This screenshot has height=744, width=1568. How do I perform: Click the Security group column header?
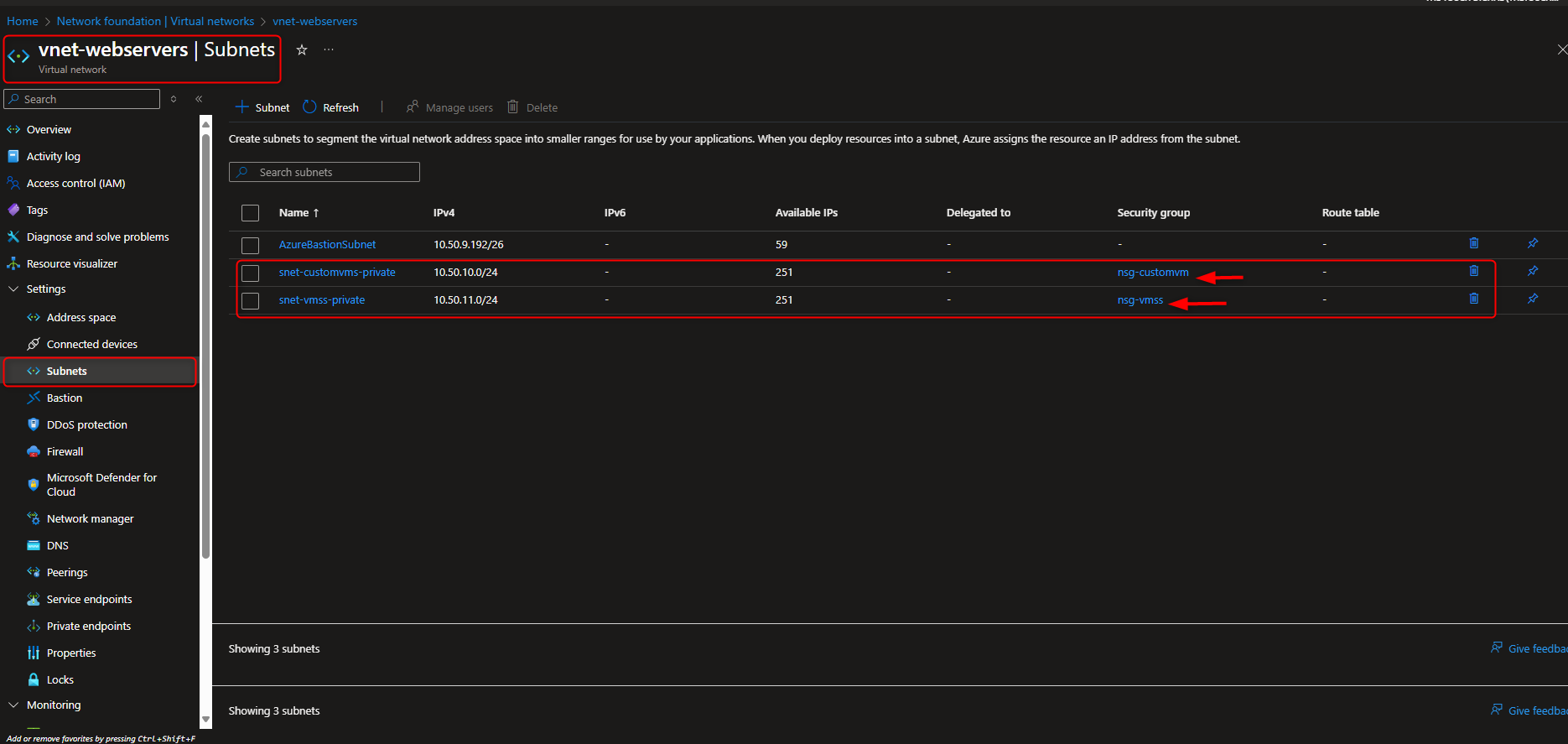tap(1153, 213)
